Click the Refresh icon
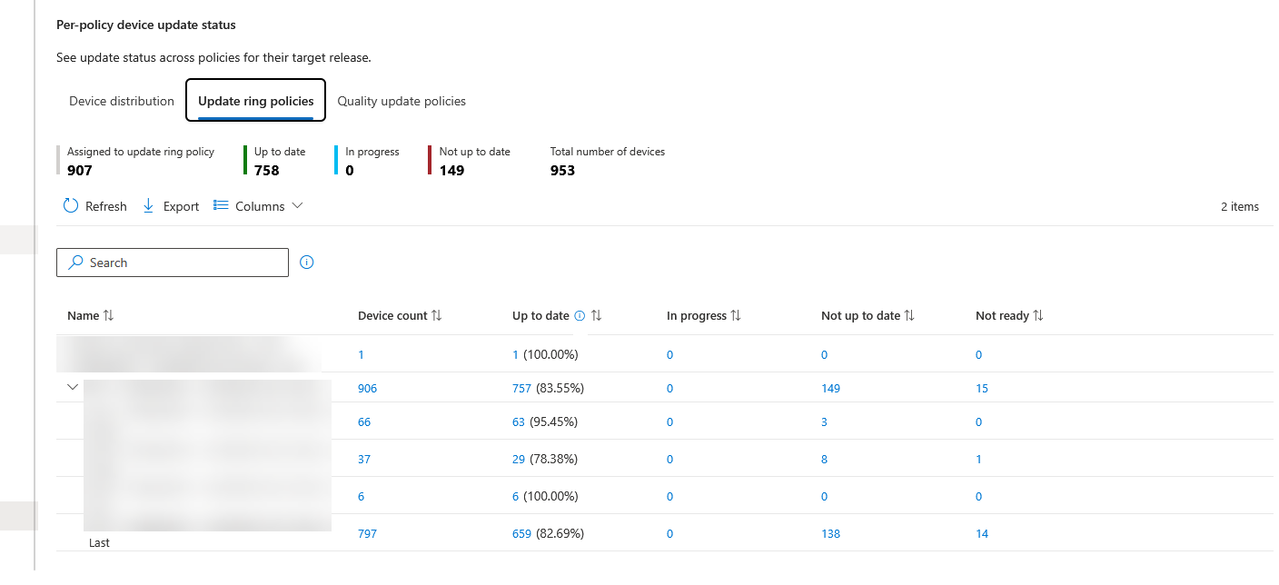The image size is (1279, 585). click(70, 206)
